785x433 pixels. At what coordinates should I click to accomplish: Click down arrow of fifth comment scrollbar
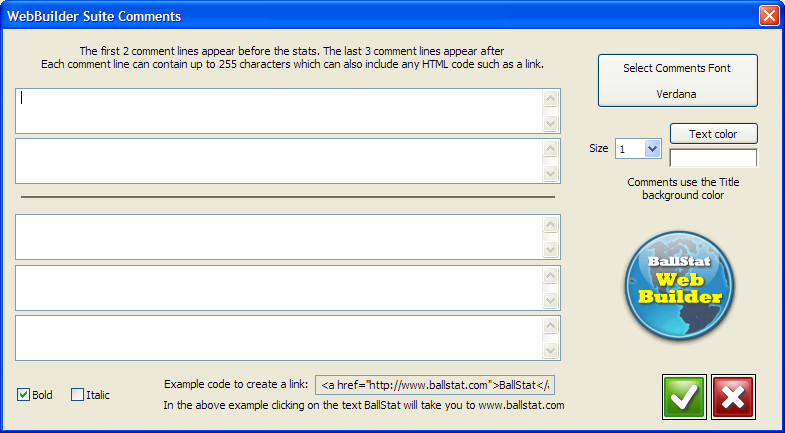coord(551,350)
